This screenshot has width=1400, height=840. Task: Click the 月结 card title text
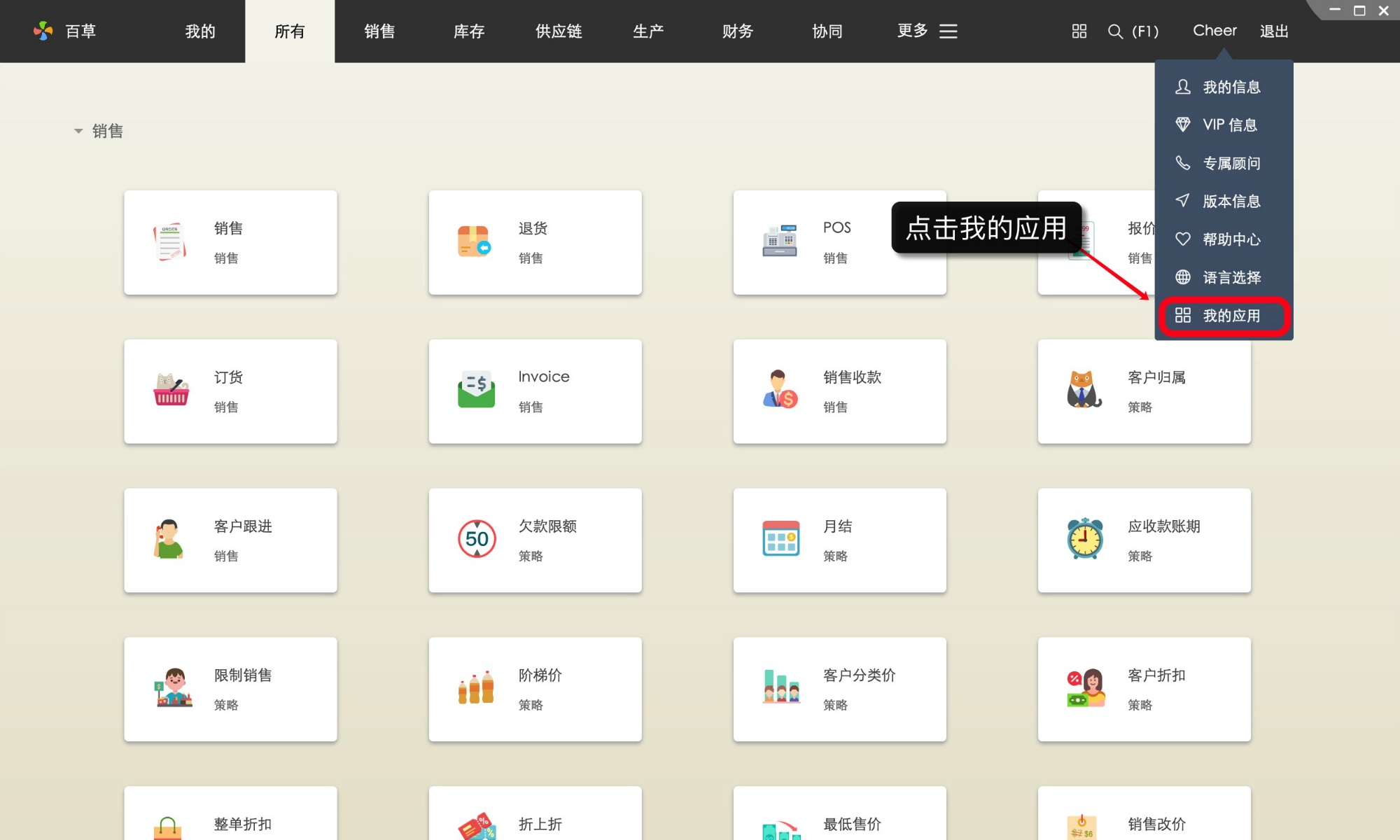pos(837,526)
